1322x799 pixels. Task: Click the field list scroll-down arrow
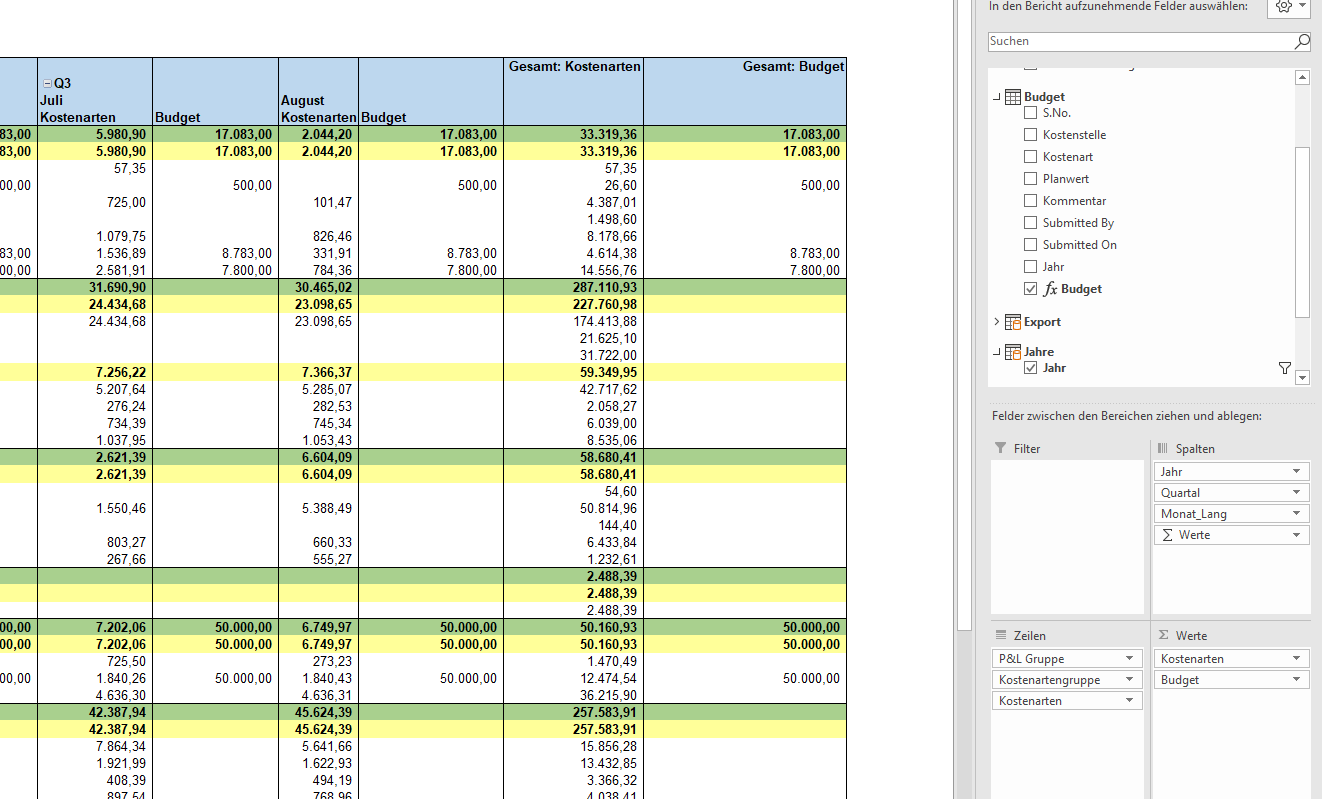tap(1302, 378)
